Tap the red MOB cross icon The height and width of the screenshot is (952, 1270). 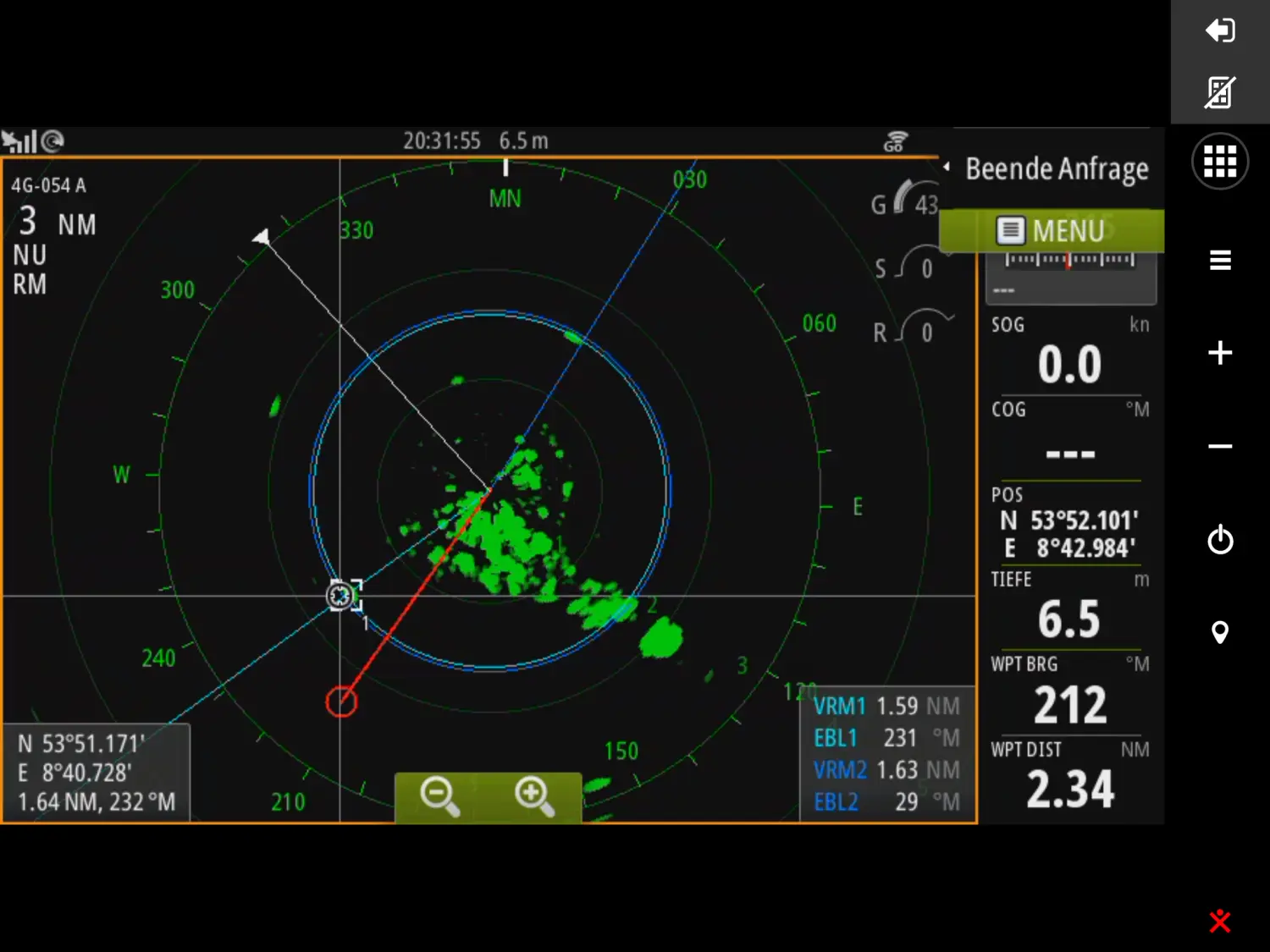[x=1220, y=922]
